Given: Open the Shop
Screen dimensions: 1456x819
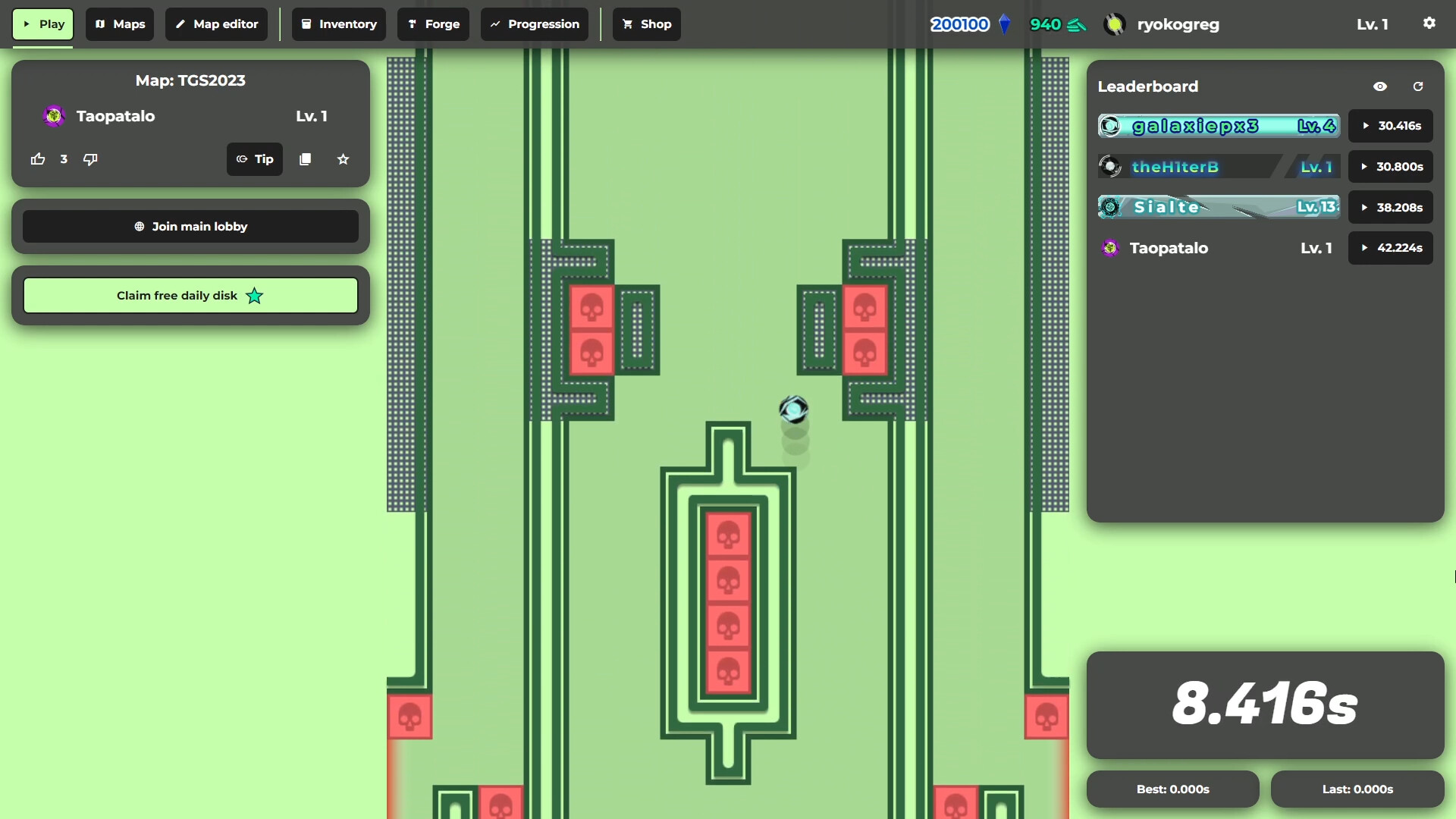Looking at the screenshot, I should pyautogui.click(x=646, y=24).
